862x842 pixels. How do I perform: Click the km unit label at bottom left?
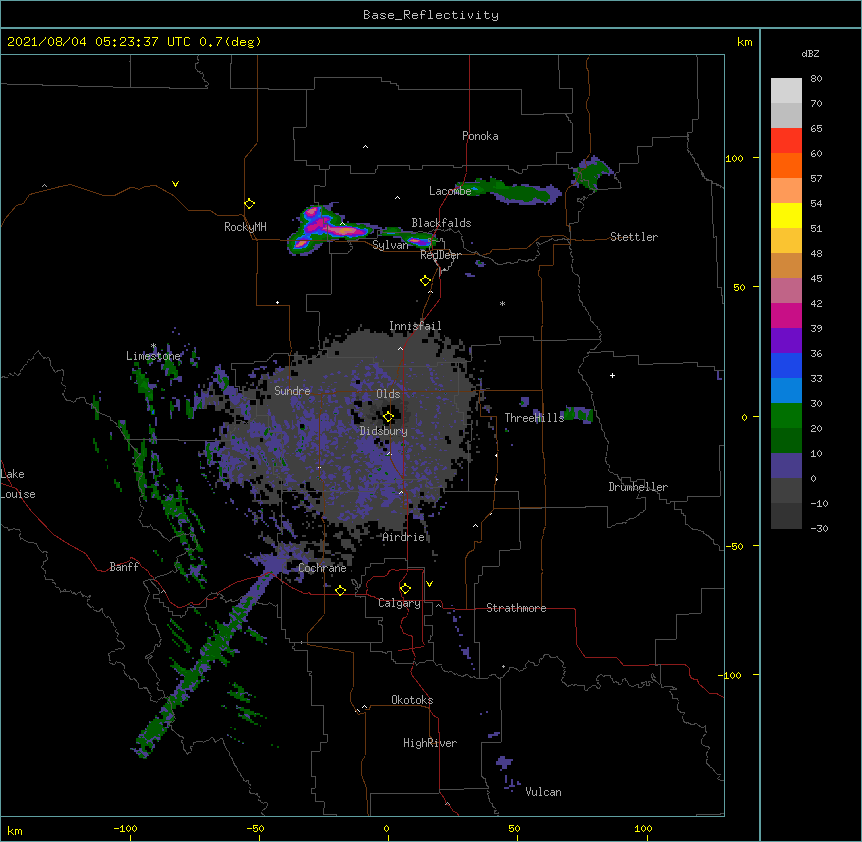(x=15, y=830)
